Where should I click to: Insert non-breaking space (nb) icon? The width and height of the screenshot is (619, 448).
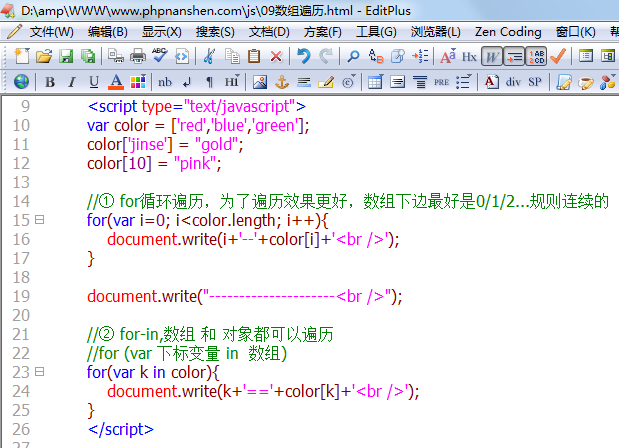165,82
